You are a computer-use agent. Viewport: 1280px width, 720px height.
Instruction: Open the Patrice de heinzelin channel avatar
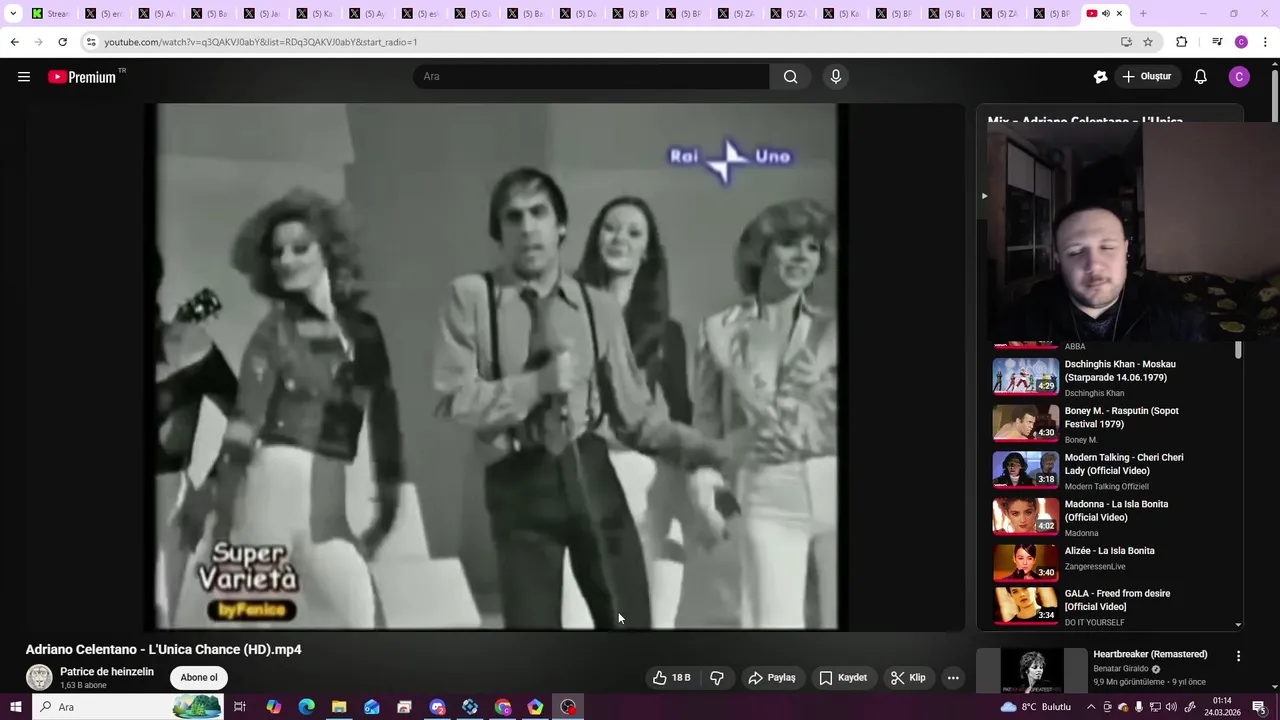click(x=39, y=678)
